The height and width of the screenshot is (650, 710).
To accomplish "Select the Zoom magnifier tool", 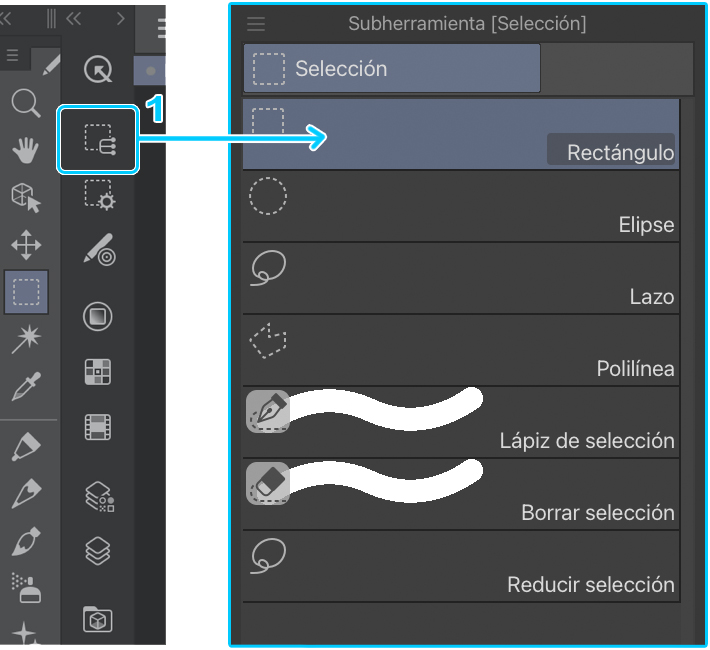I will tap(25, 102).
